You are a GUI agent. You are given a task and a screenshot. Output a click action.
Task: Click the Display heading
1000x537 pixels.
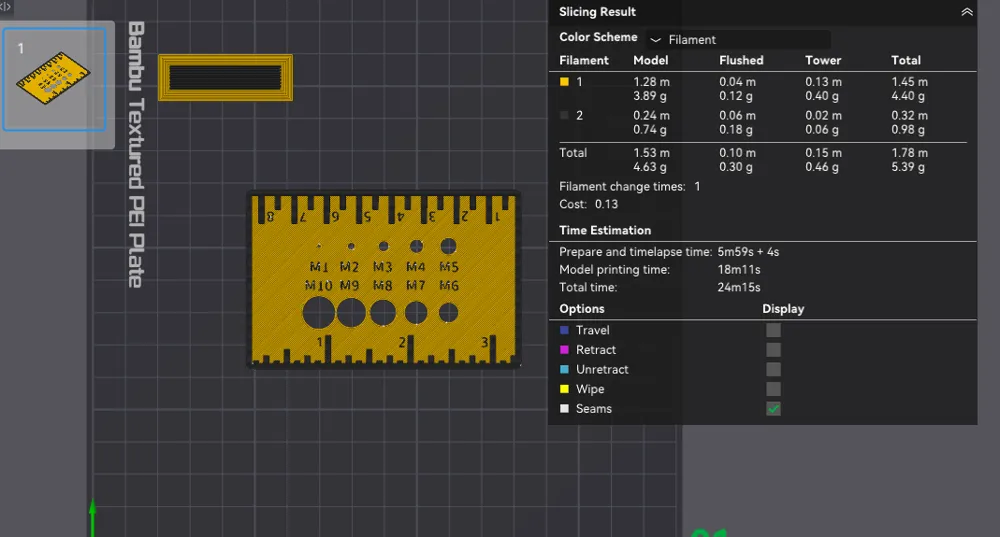point(783,309)
